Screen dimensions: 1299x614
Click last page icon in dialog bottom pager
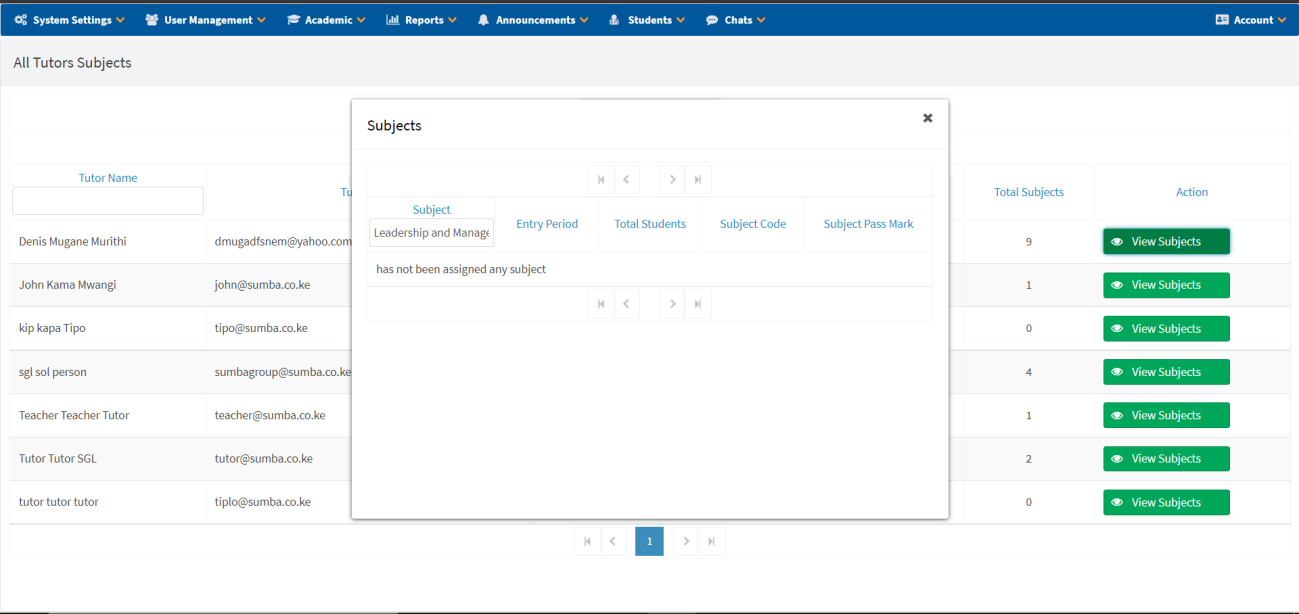[698, 304]
